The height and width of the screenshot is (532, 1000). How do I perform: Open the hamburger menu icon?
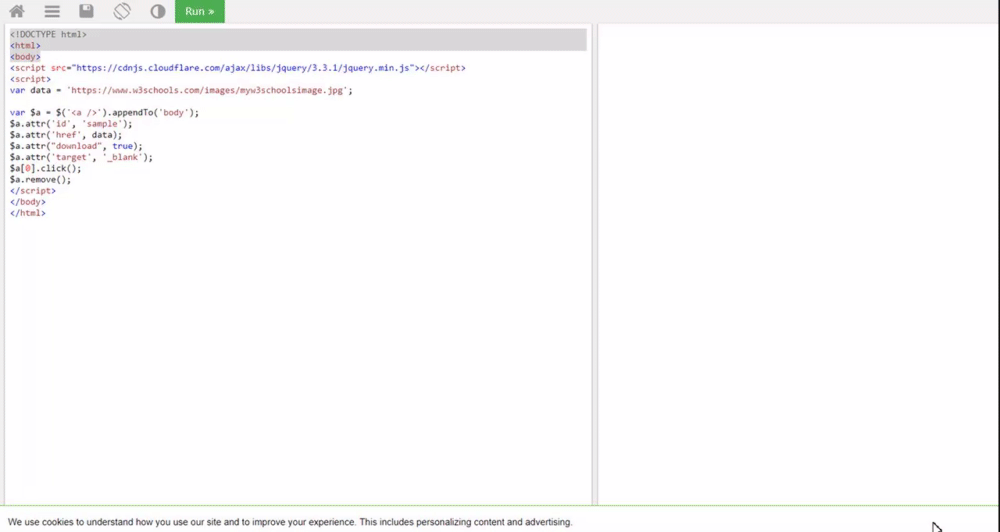click(52, 11)
